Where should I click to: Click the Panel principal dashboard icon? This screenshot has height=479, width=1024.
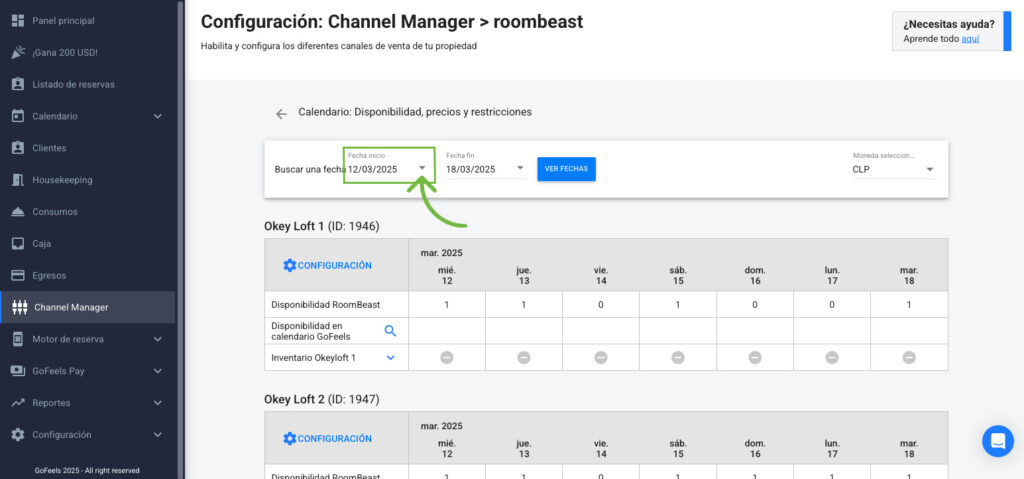click(x=18, y=21)
